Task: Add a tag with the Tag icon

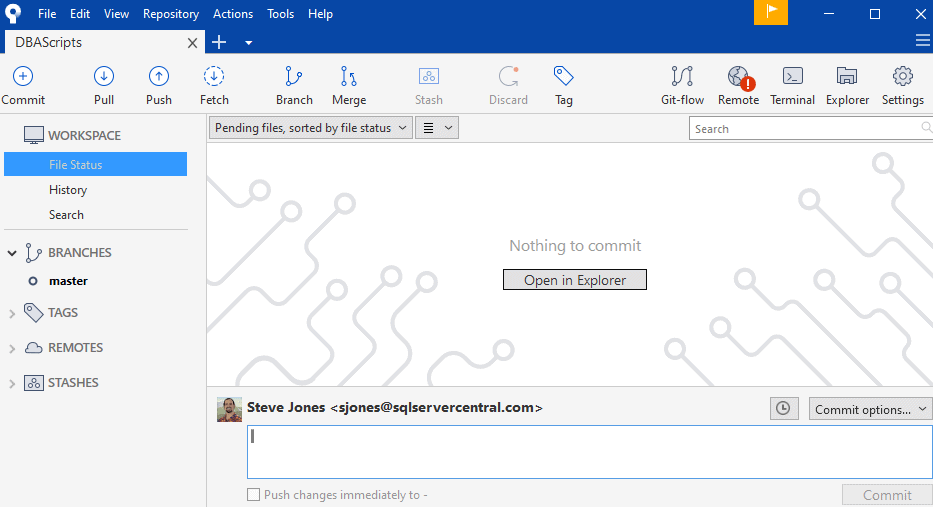Action: 563,76
